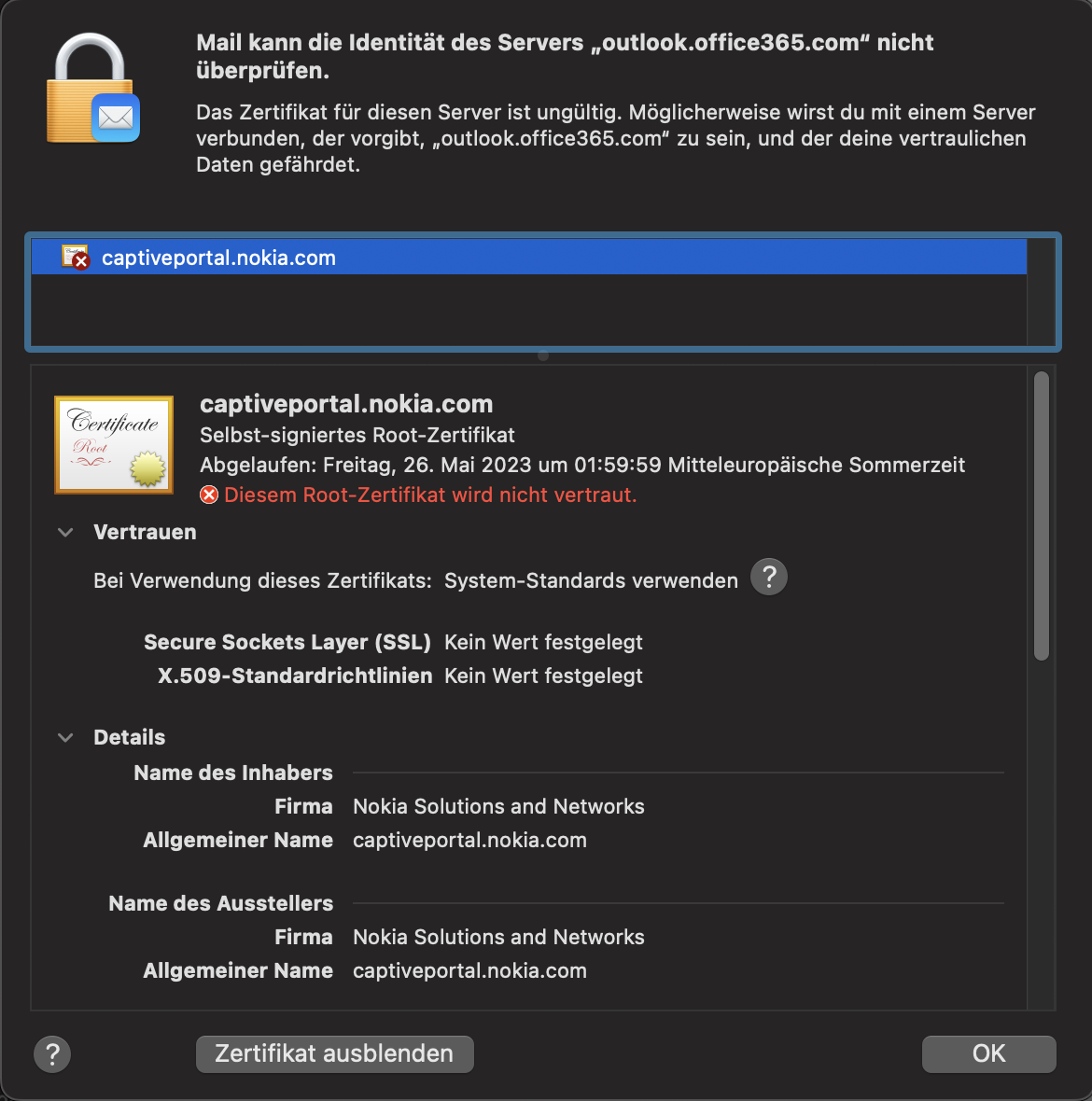Click the small certificate icon in the list row
Viewport: 1092px width, 1101px height.
click(75, 257)
